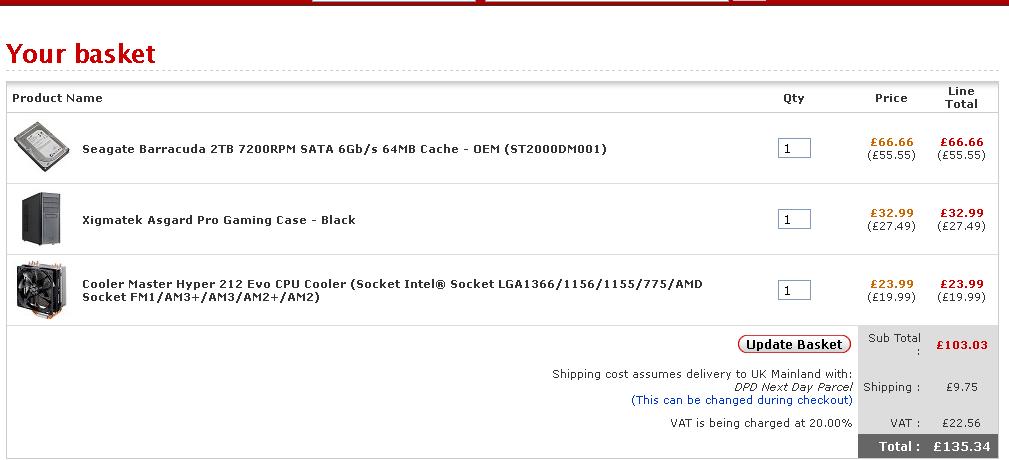Focus the quantity box for Seagate Barracuda
The image size is (1009, 460).
(x=794, y=149)
